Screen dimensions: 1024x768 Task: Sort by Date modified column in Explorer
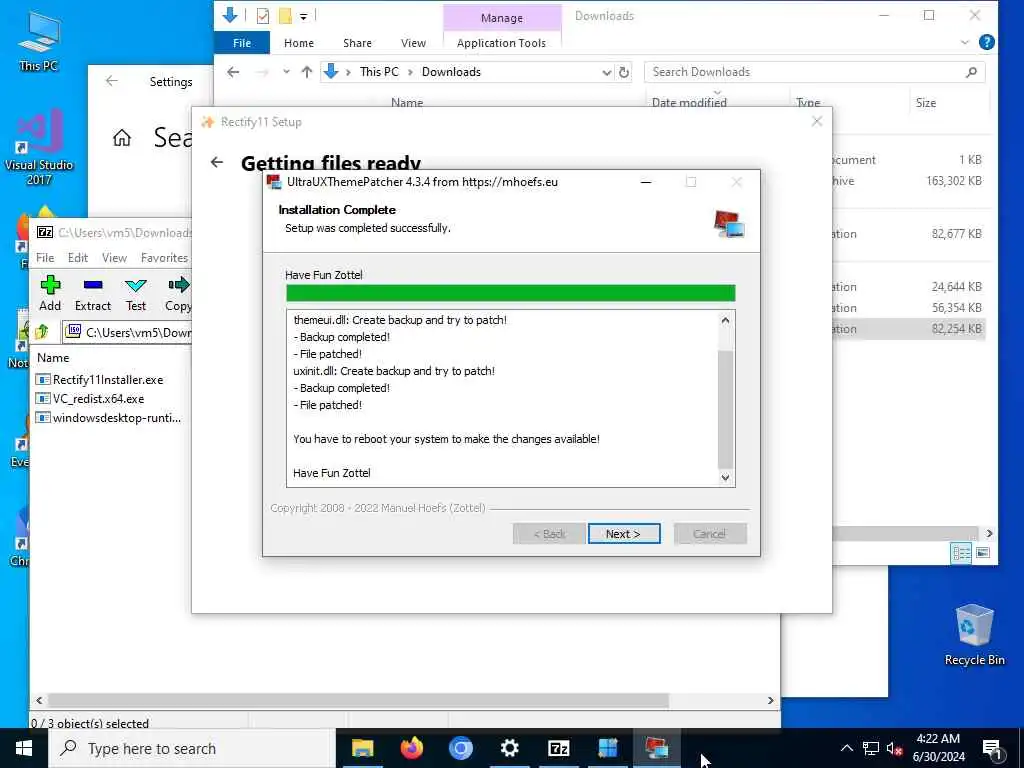pyautogui.click(x=689, y=103)
